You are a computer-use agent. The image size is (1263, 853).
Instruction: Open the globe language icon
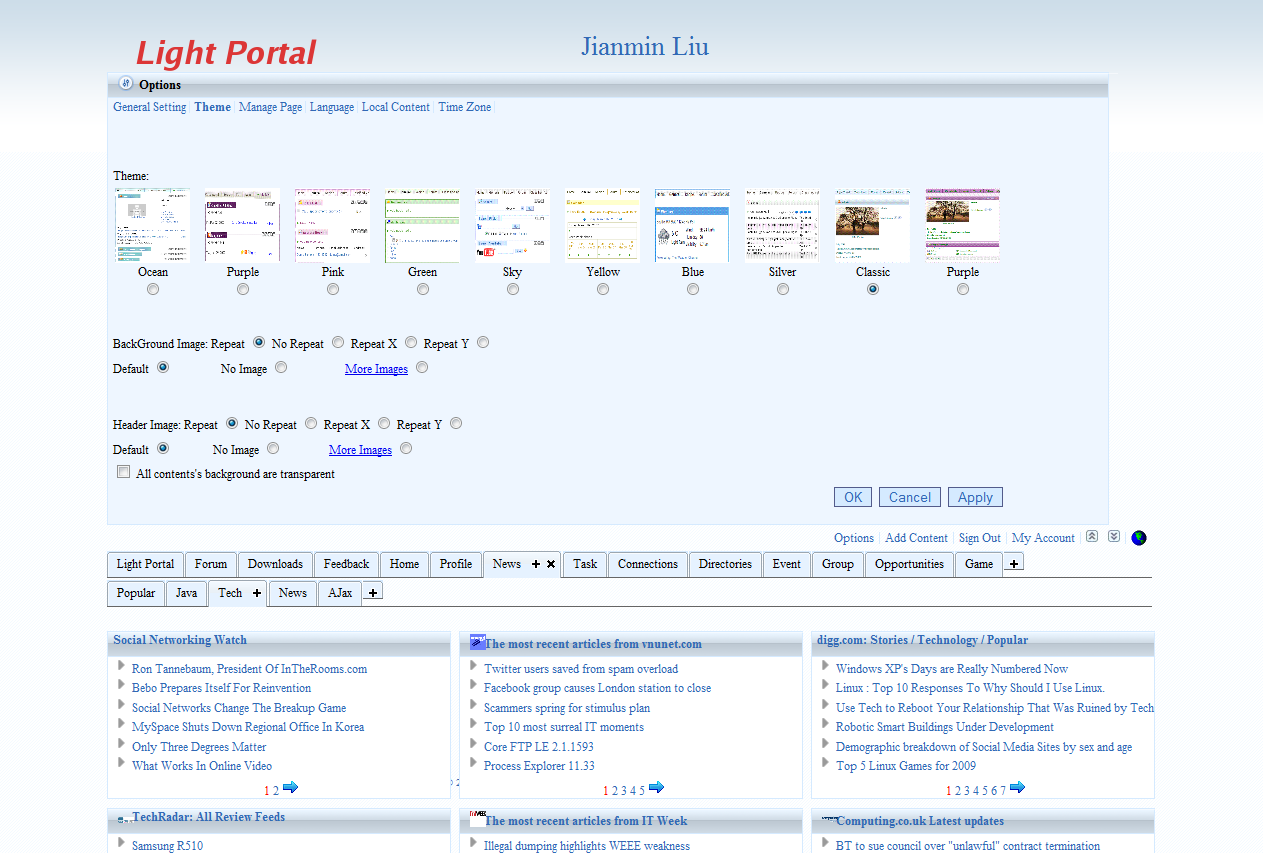pos(1139,538)
